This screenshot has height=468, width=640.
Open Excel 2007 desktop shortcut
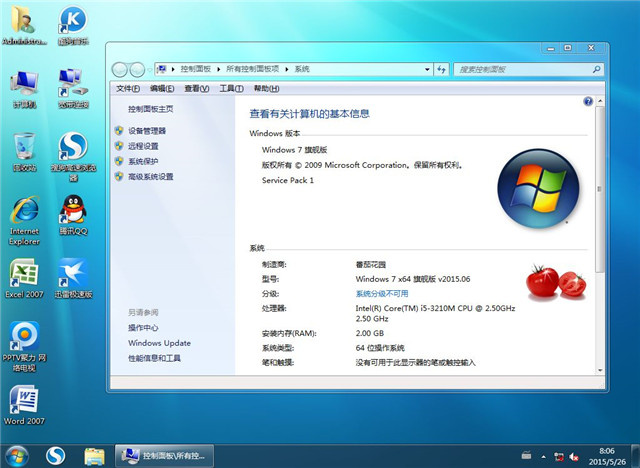coord(24,279)
